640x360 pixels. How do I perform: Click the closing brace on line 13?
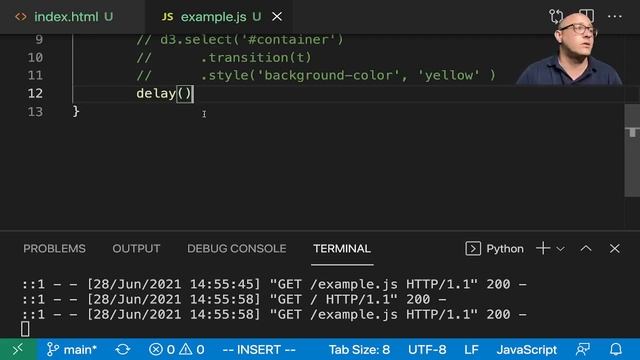[76, 111]
